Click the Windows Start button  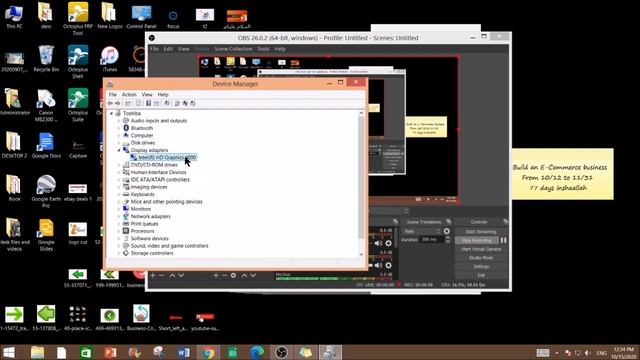[9, 352]
